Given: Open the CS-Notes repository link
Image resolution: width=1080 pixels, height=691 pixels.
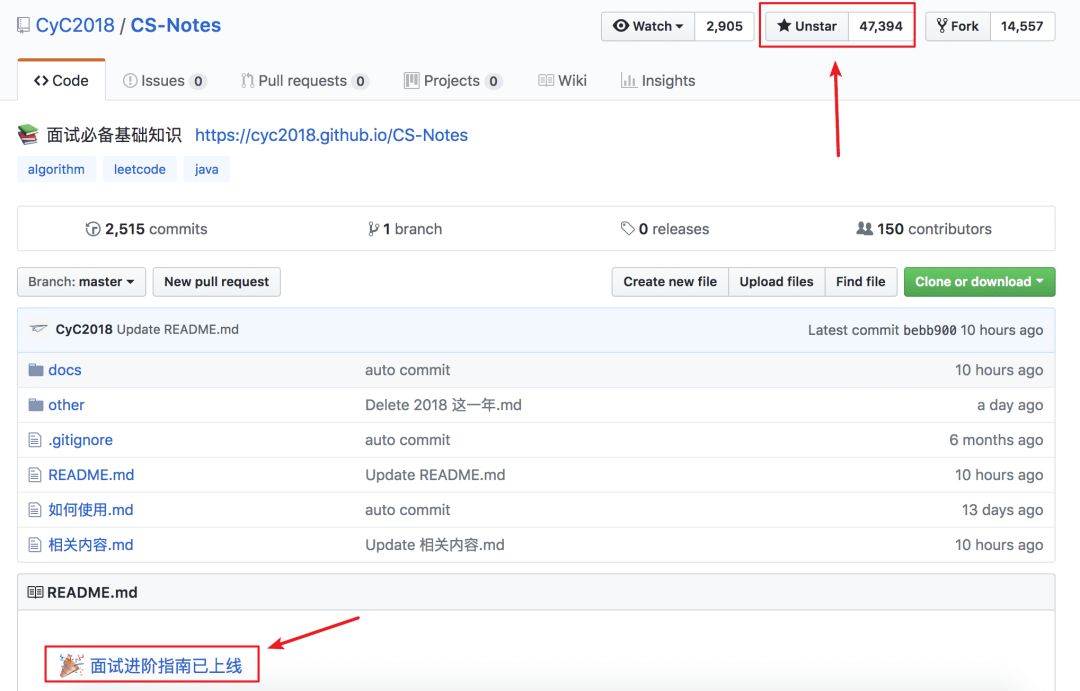Looking at the screenshot, I should (x=176, y=25).
